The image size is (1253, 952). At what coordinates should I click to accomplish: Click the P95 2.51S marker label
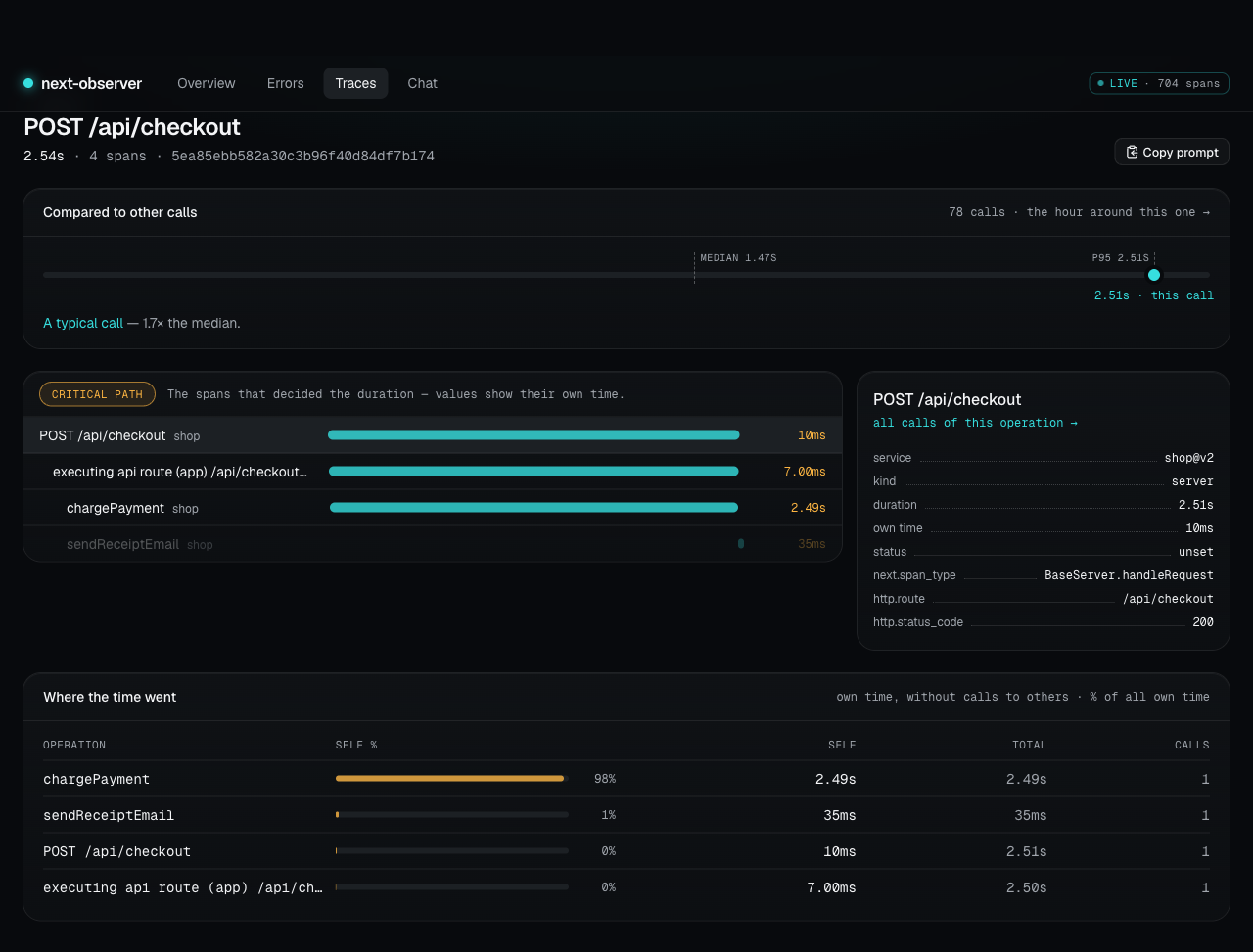point(1121,258)
